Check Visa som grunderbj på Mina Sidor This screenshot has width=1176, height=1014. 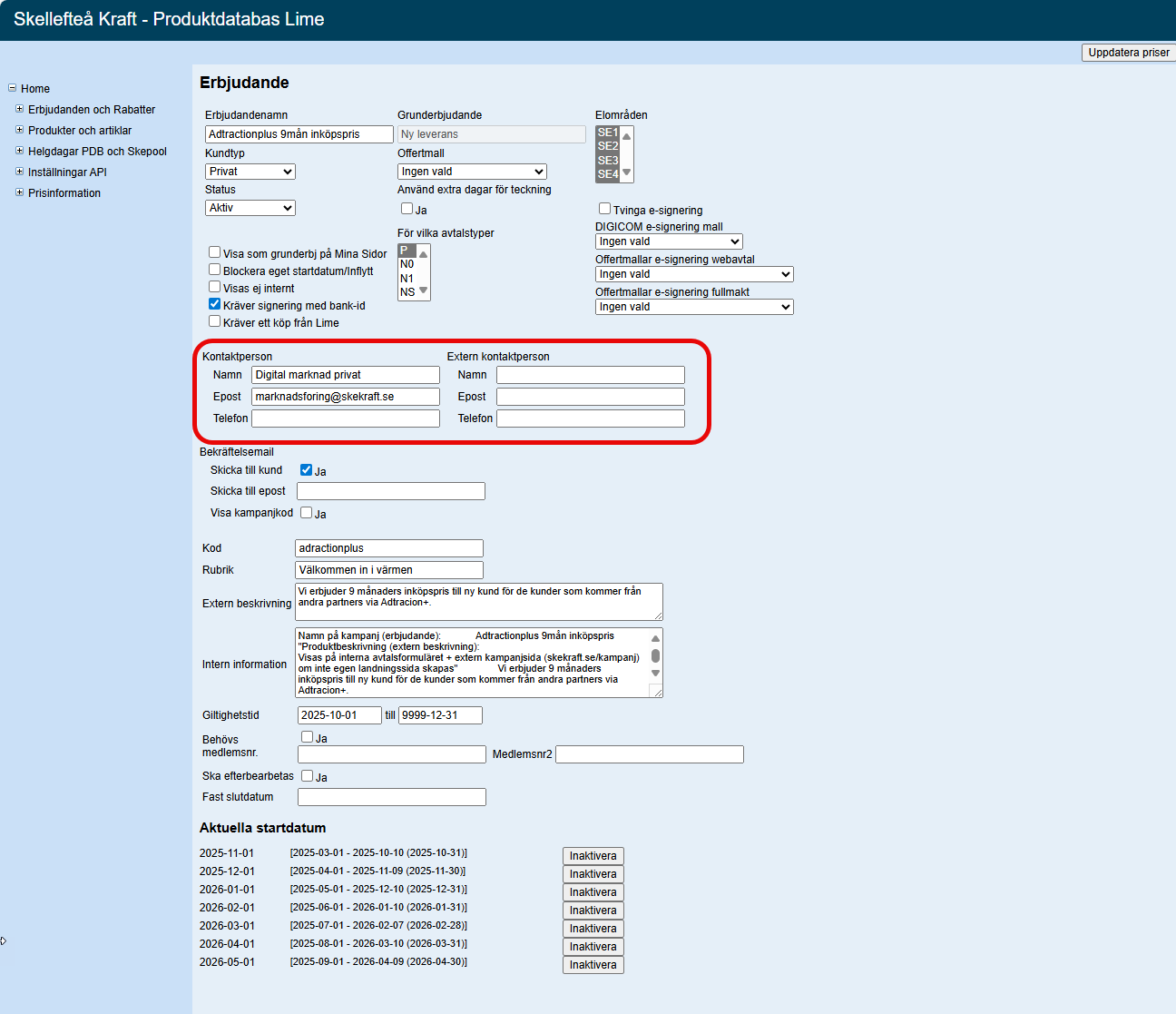point(215,252)
